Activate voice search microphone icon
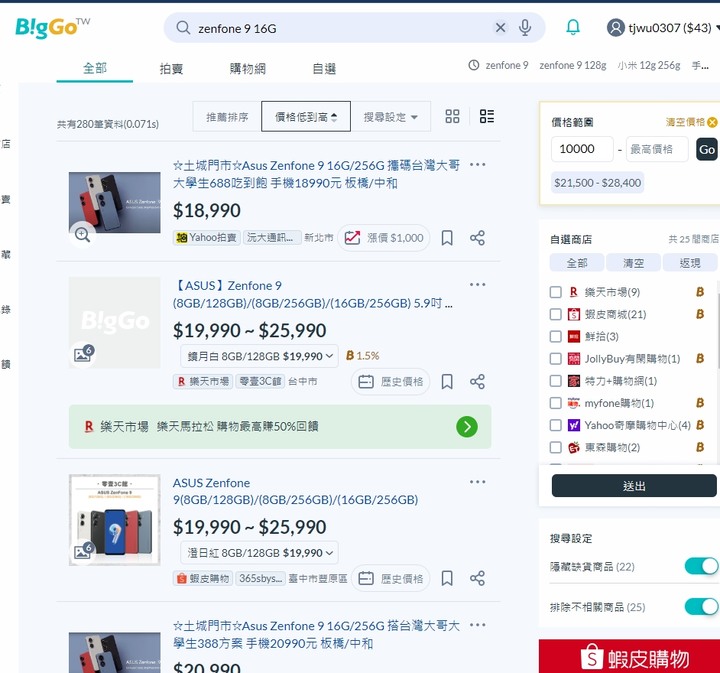This screenshot has height=673, width=720. pyautogui.click(x=525, y=28)
